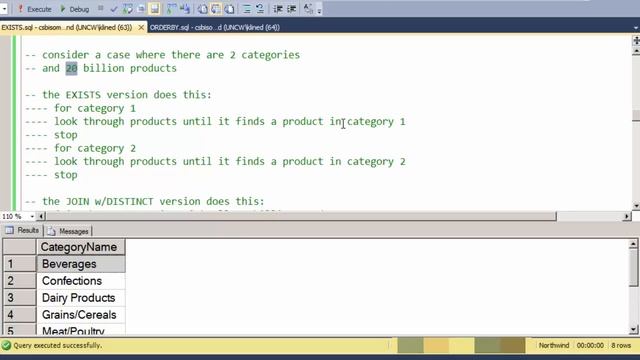Click row header number 1
This screenshot has width=640, height=360.
click(20, 264)
